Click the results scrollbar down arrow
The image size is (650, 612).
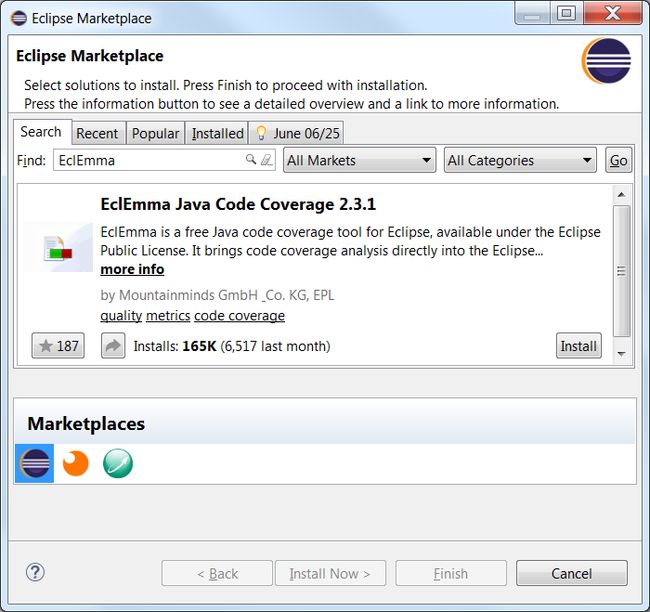click(x=621, y=354)
